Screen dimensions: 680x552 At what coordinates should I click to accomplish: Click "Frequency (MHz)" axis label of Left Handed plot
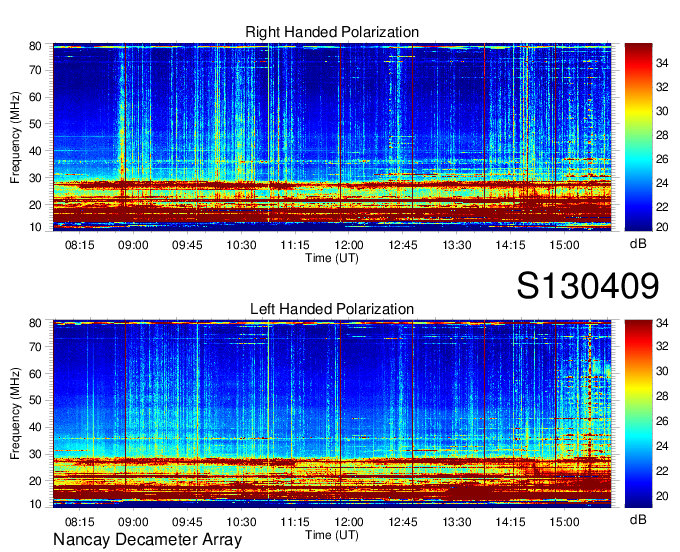click(15, 414)
